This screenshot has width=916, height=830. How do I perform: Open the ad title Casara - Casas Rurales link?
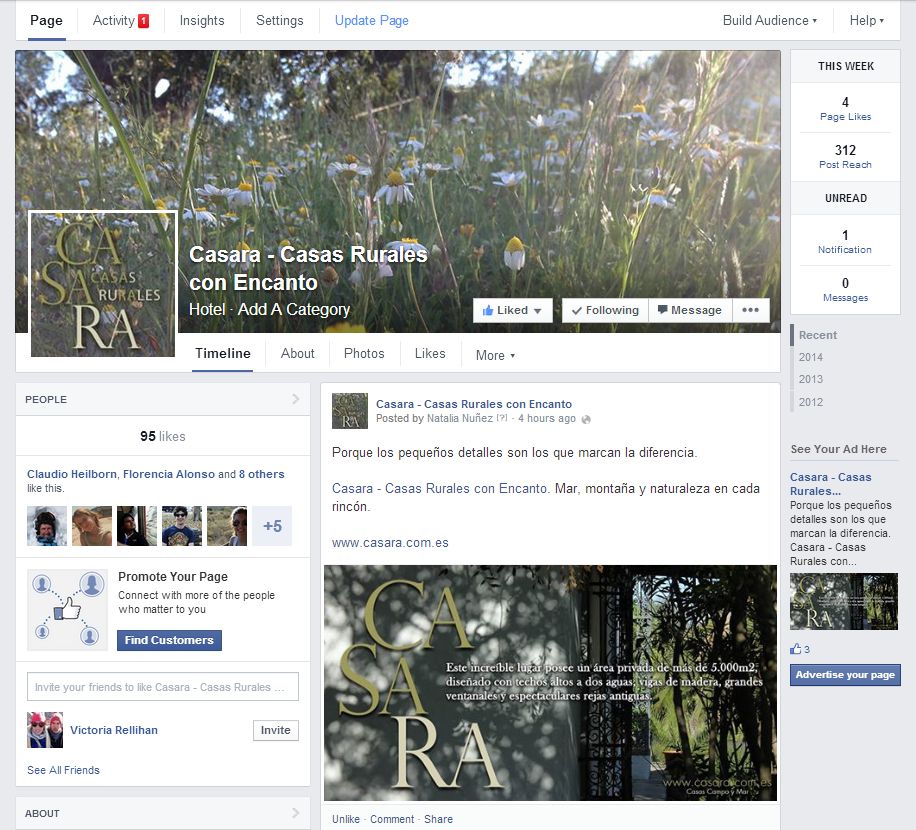click(831, 484)
